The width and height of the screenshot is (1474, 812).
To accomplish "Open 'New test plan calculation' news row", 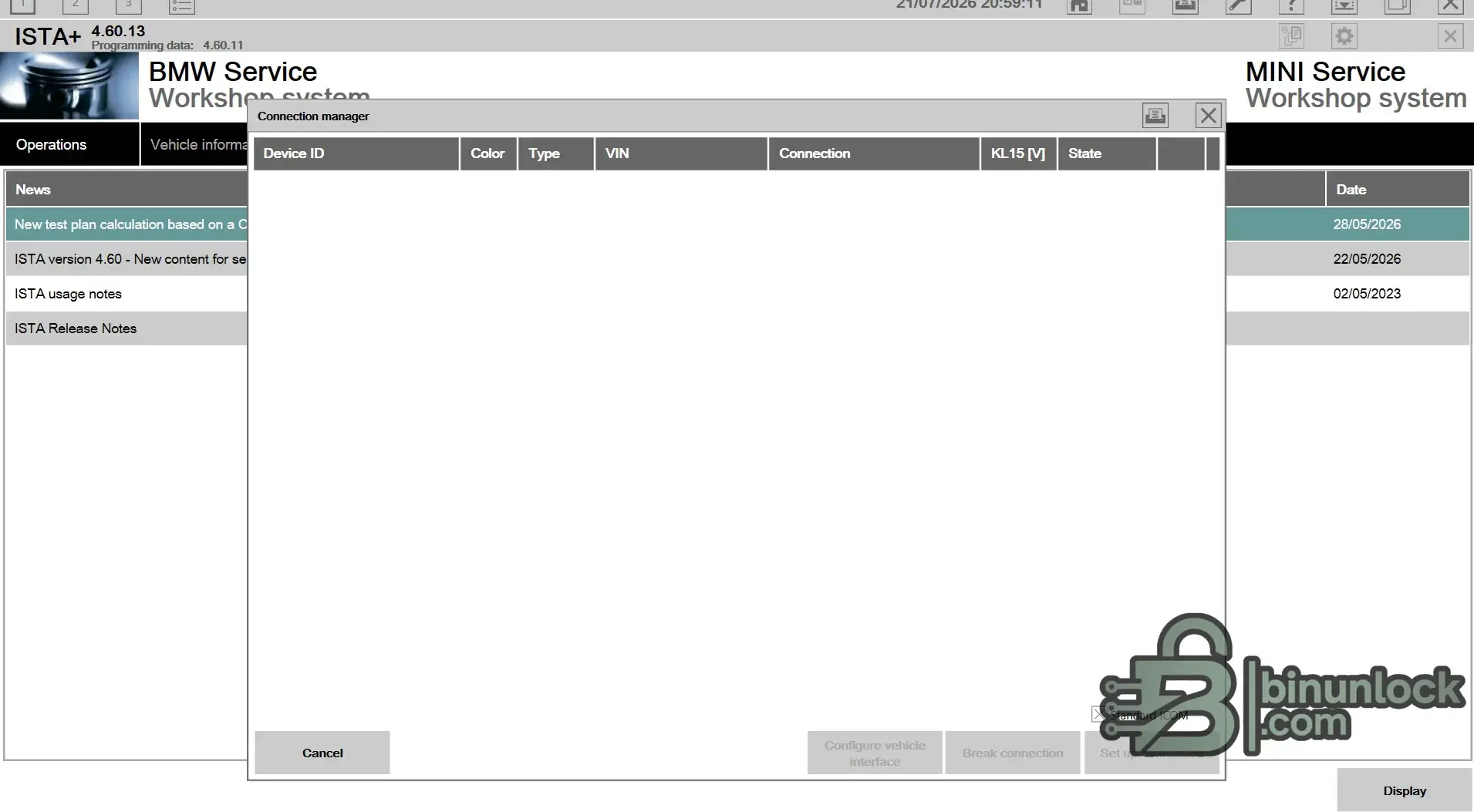I will pyautogui.click(x=126, y=224).
